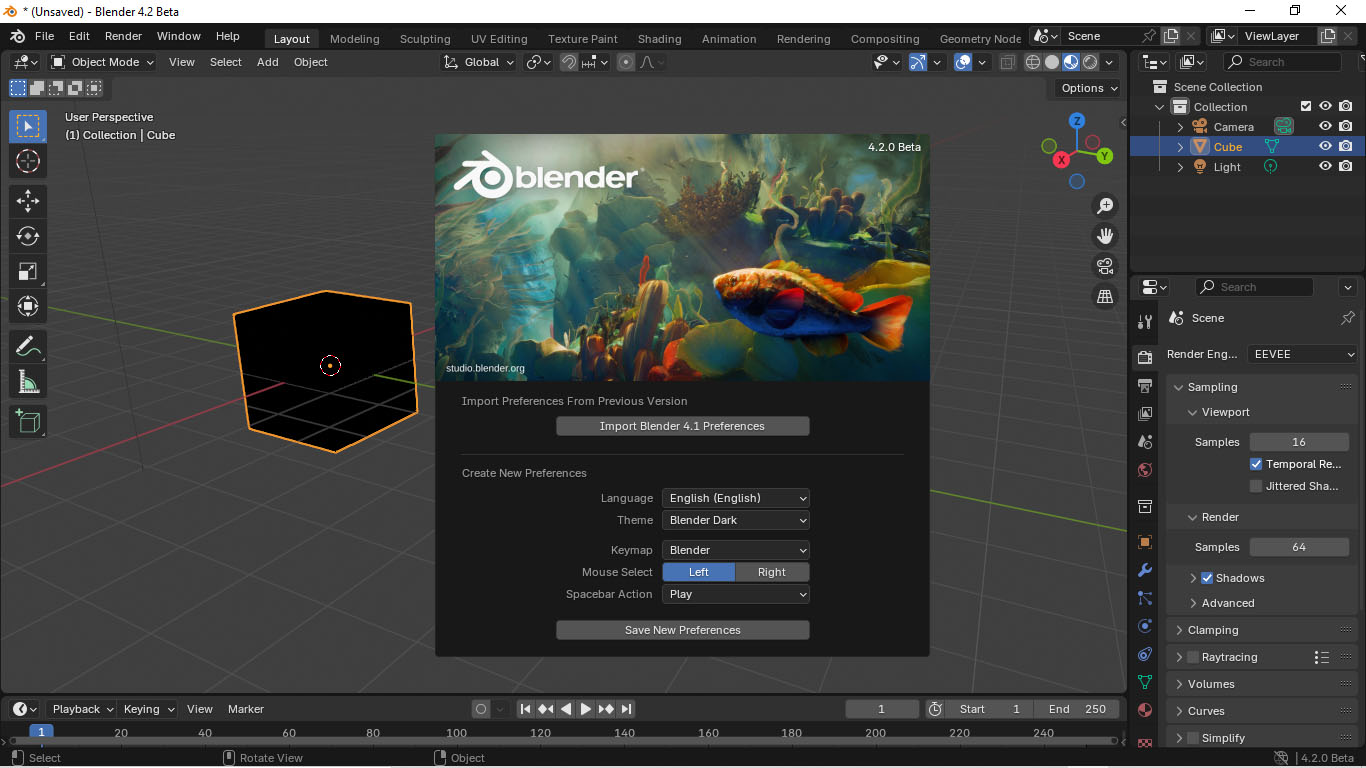Open the View Layer properties tab icon
Viewport: 1366px width, 768px height.
click(x=1145, y=413)
